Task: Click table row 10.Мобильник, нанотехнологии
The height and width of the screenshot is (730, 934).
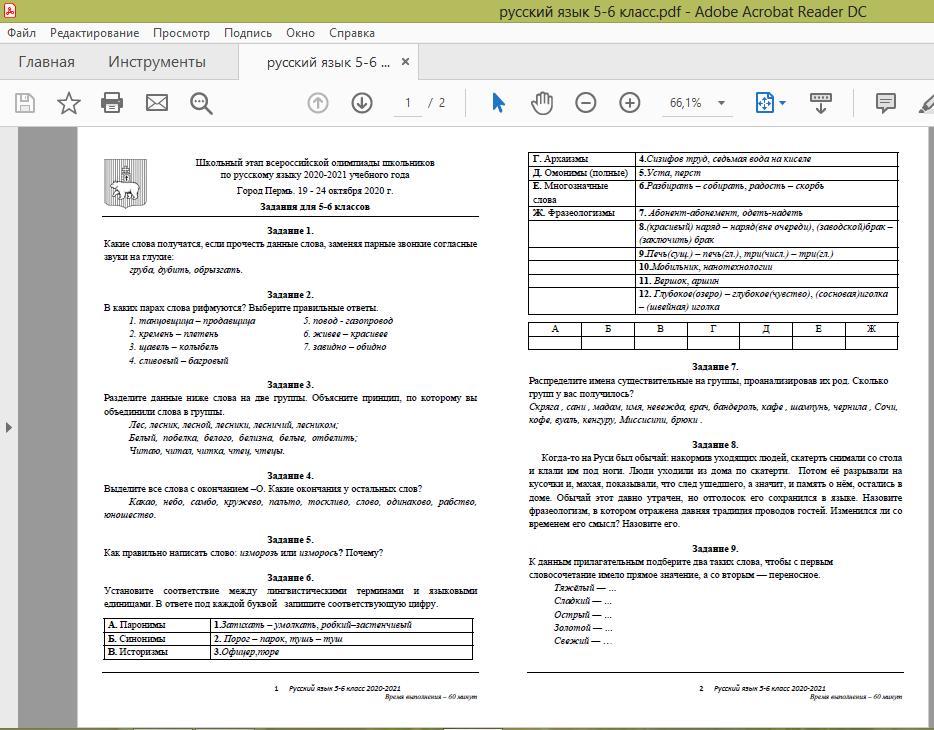Action: (767, 267)
